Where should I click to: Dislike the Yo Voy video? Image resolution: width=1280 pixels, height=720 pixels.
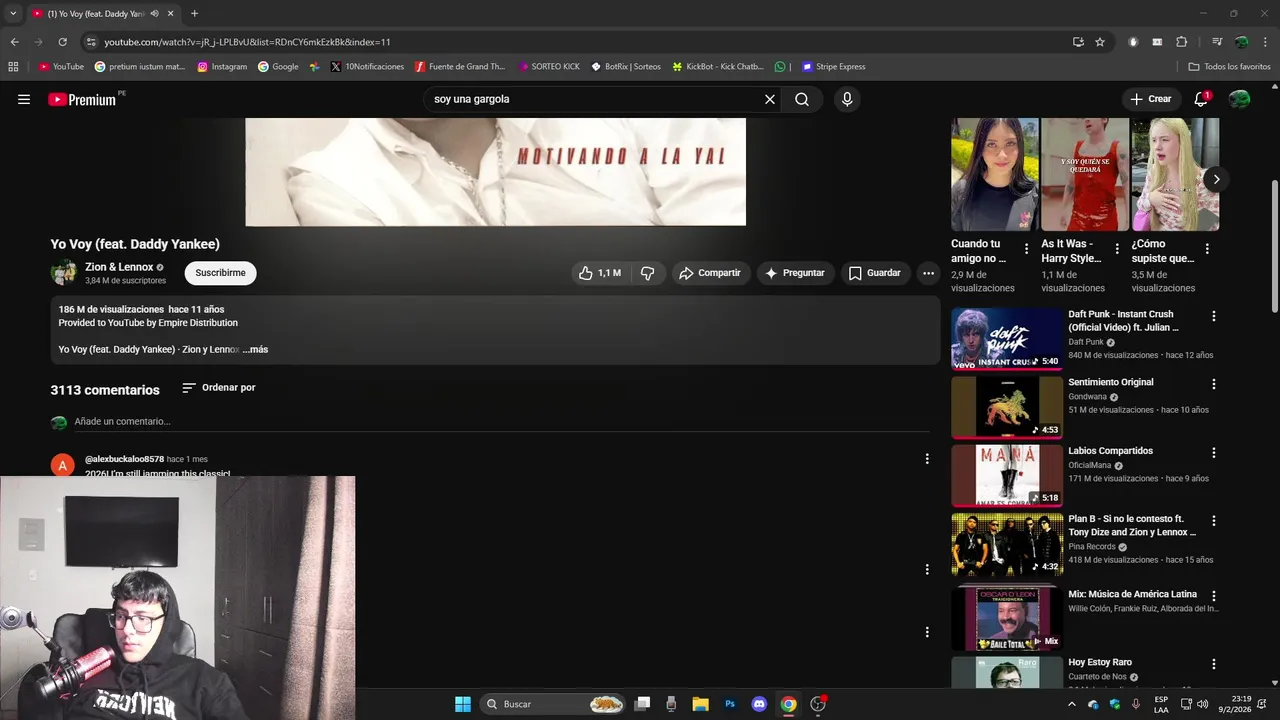[648, 273]
